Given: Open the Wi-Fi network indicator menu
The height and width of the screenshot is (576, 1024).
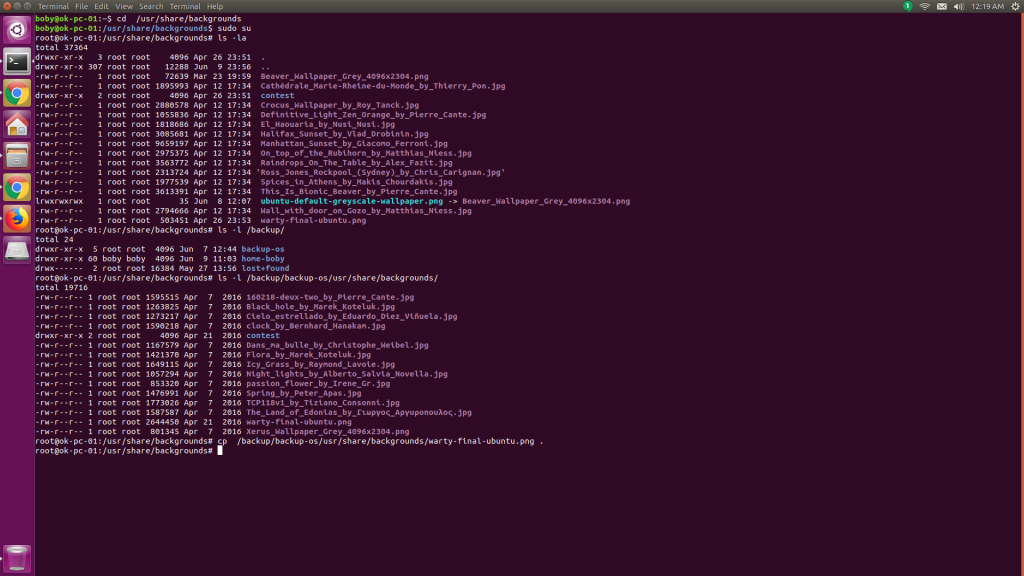Looking at the screenshot, I should [924, 8].
